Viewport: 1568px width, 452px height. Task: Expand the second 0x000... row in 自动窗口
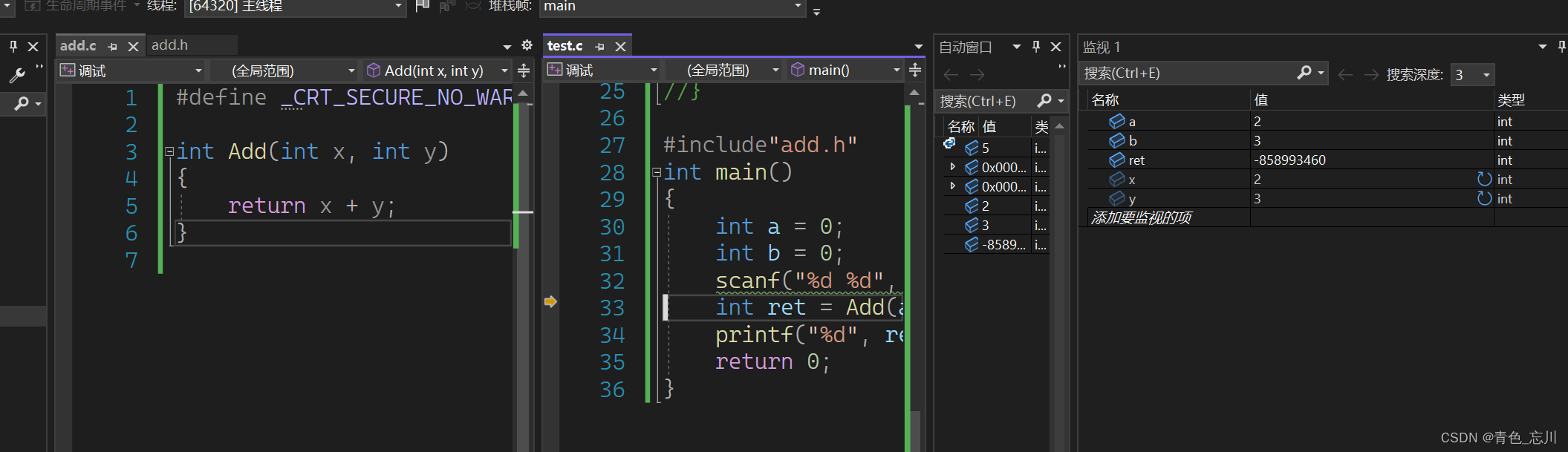click(x=952, y=186)
